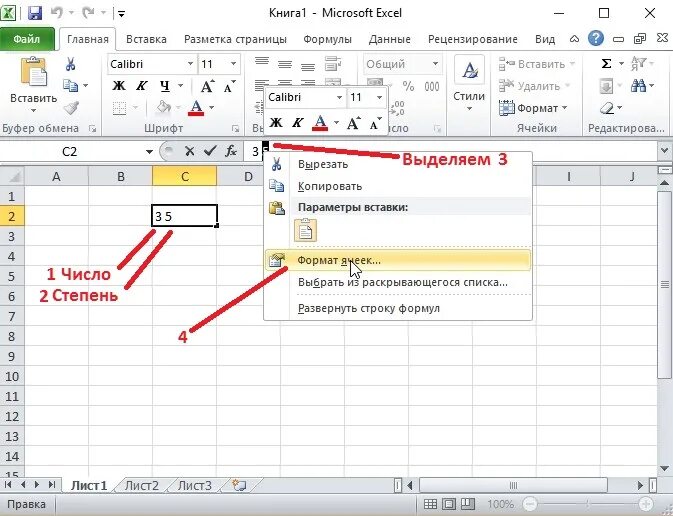Click the Save icon in quick access toolbar
The image size is (673, 516).
coord(35,13)
